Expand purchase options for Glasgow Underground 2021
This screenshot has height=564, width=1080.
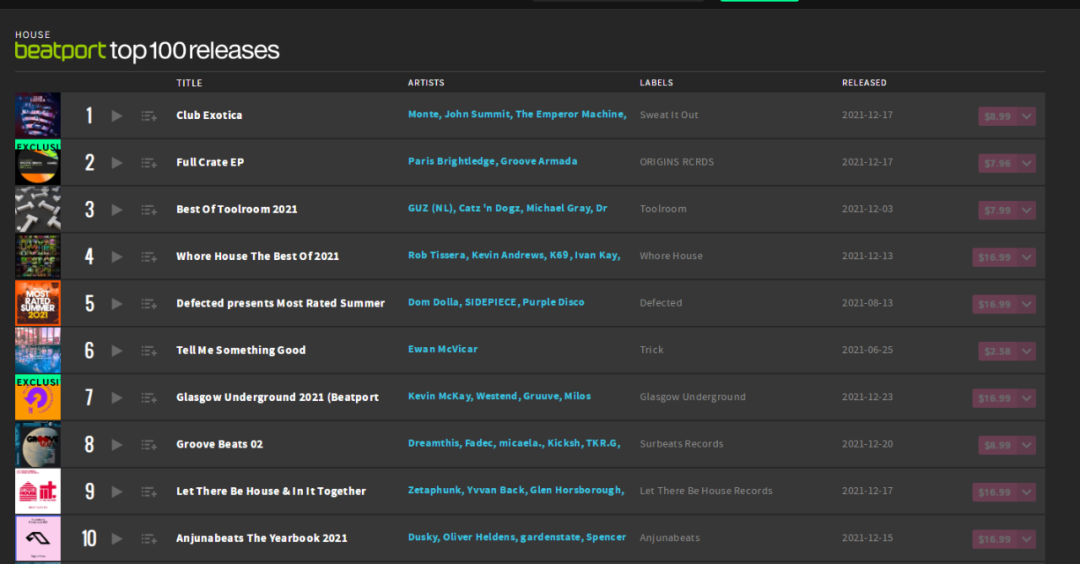(1027, 398)
